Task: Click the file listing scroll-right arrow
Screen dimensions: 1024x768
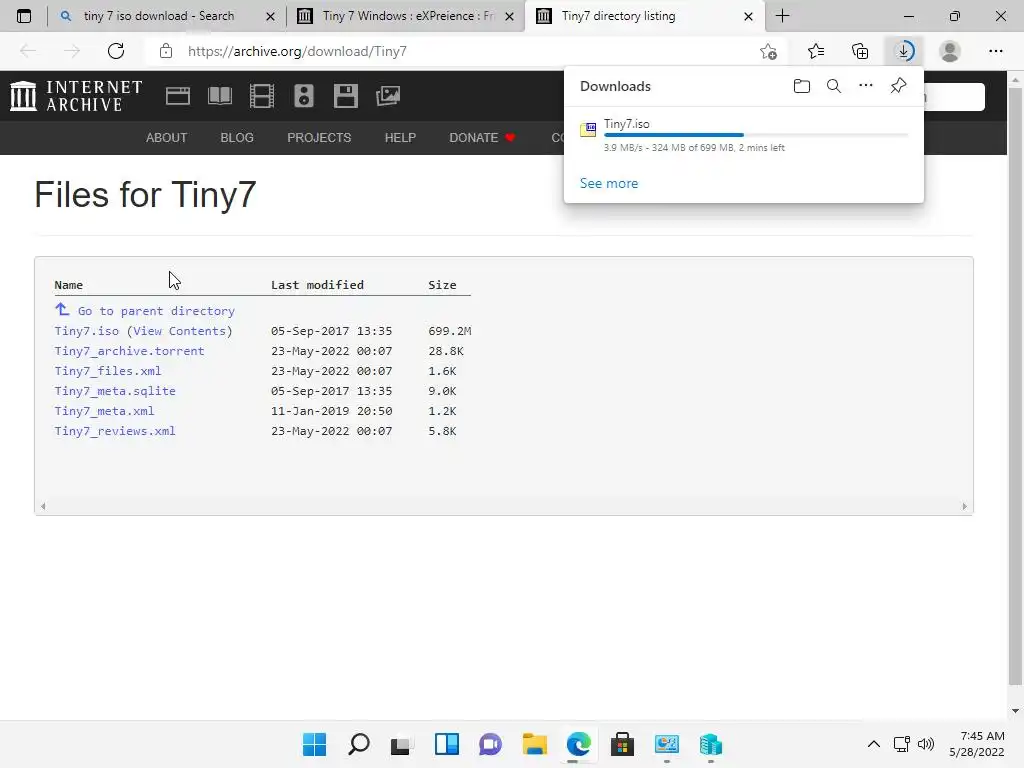Action: point(965,506)
